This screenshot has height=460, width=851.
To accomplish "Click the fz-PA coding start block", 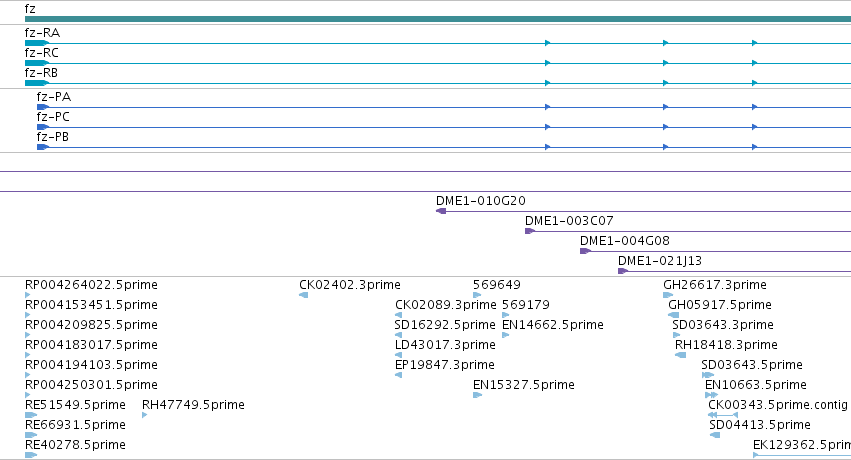I will (43, 107).
